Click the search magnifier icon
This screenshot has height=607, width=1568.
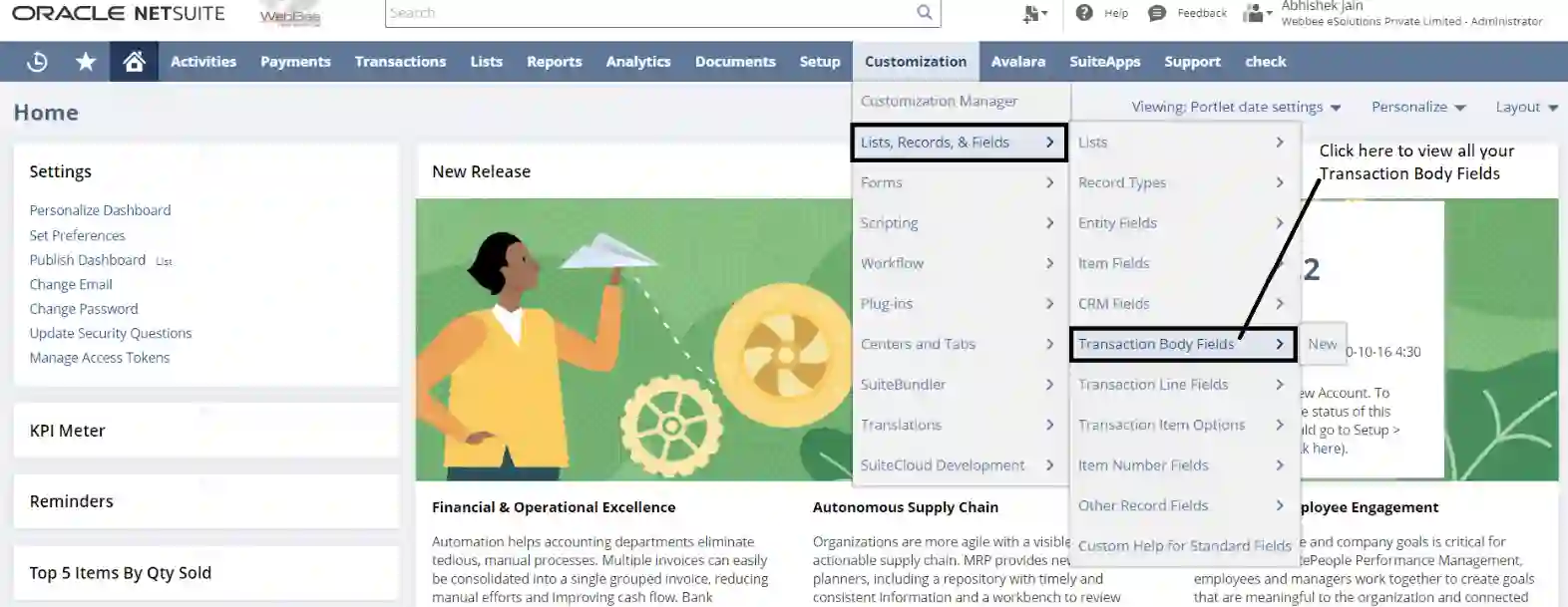[925, 13]
